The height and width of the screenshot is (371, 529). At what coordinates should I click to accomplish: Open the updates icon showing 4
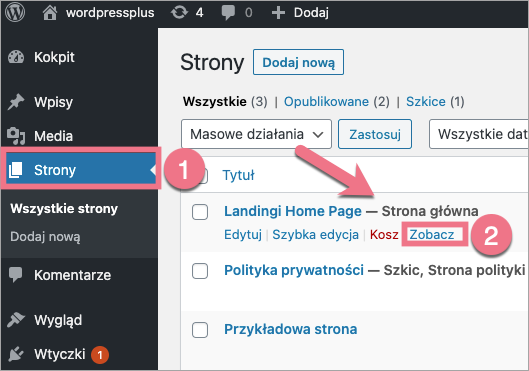tap(179, 13)
